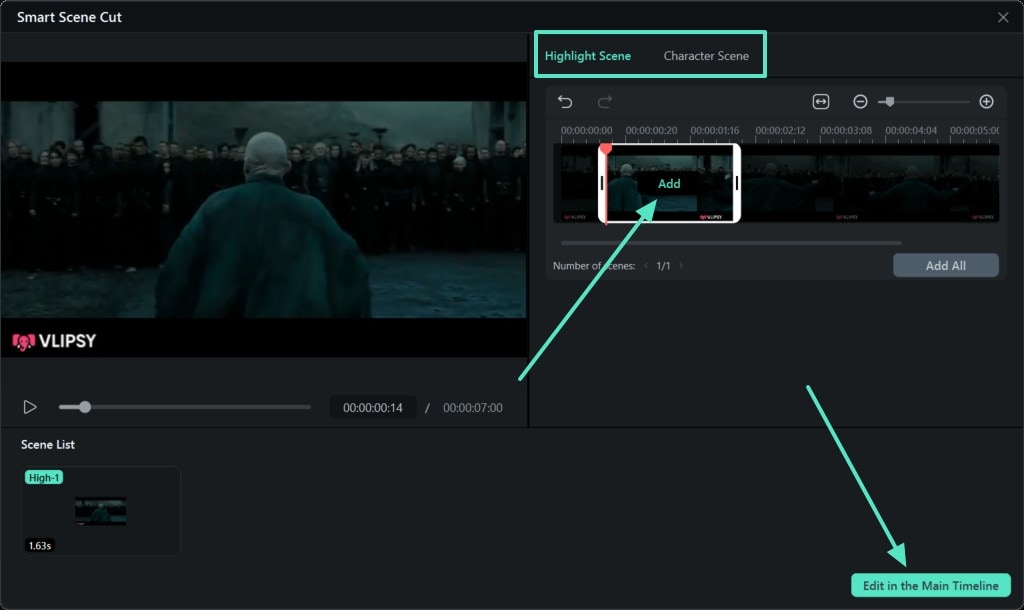The height and width of the screenshot is (610, 1024).
Task: Go to previous scene with left chevron
Action: click(646, 265)
